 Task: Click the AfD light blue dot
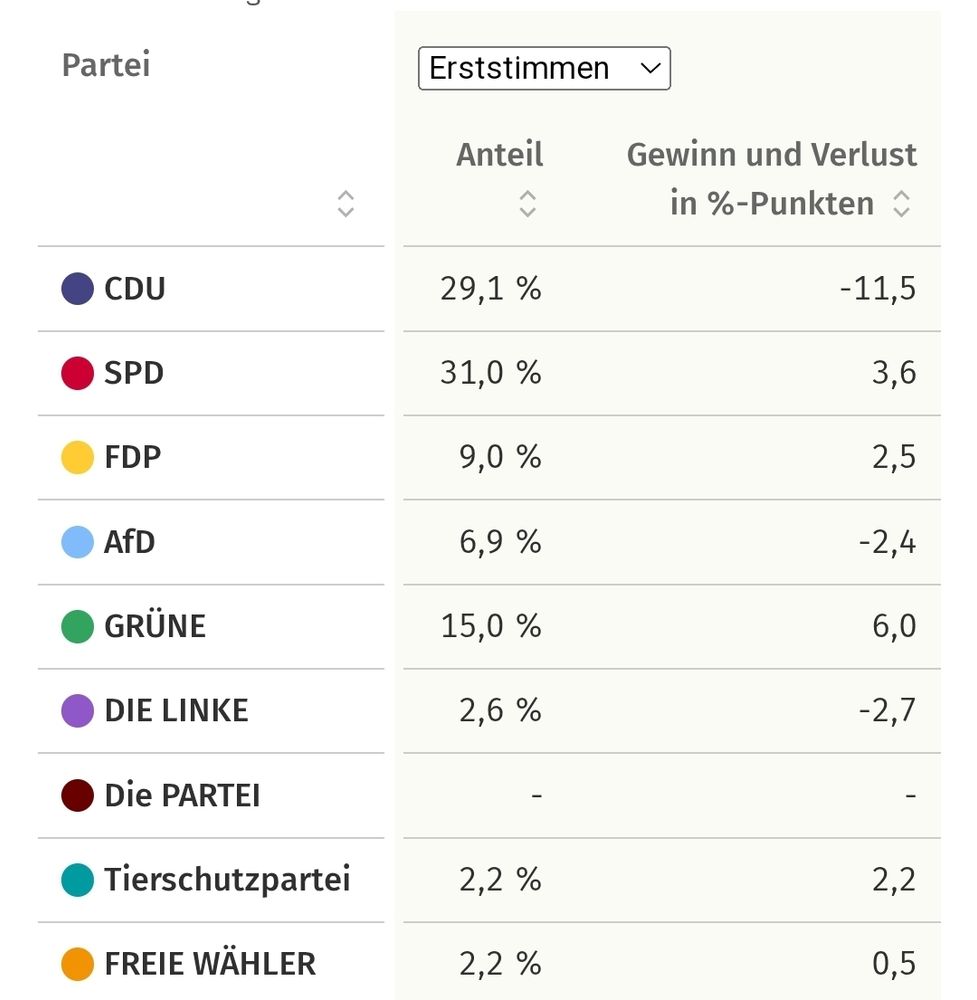tap(75, 542)
